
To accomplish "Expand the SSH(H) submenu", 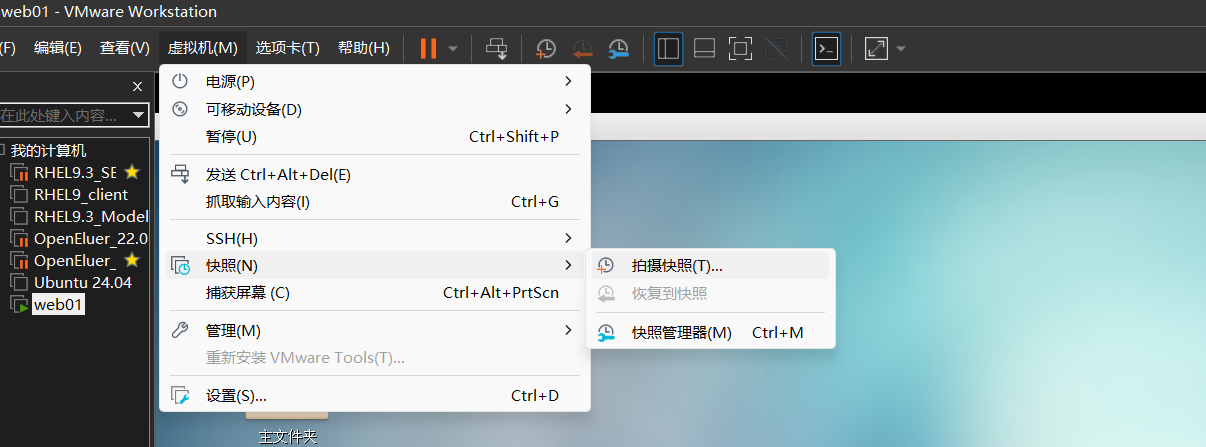I will click(x=375, y=238).
